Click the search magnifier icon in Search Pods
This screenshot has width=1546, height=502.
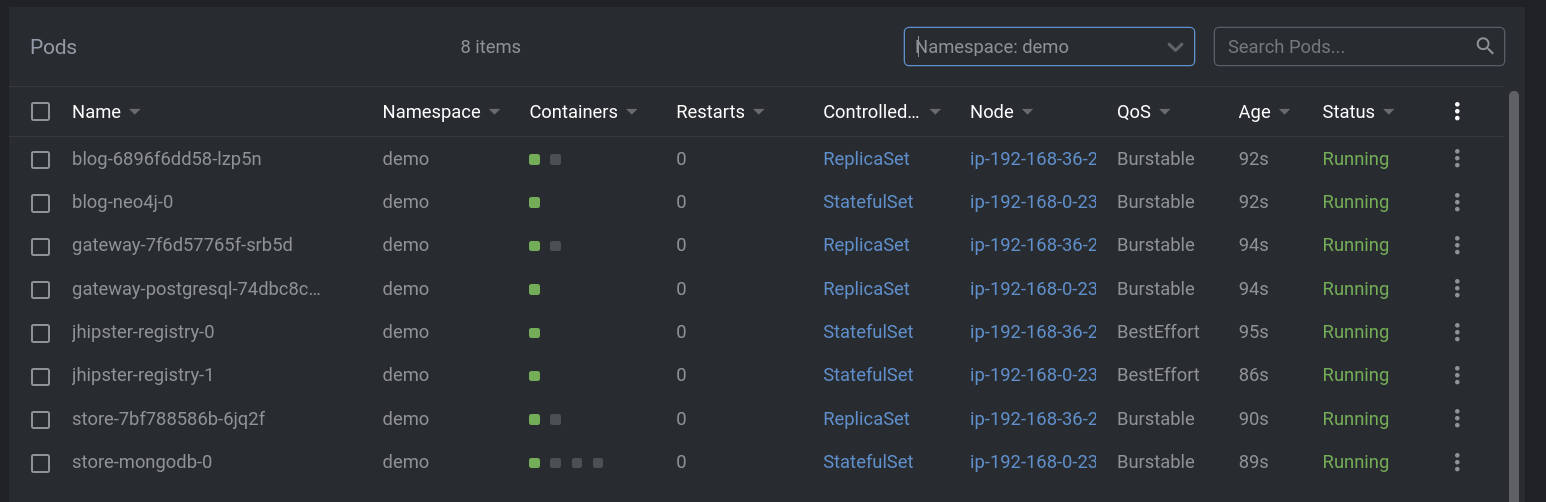[x=1485, y=46]
